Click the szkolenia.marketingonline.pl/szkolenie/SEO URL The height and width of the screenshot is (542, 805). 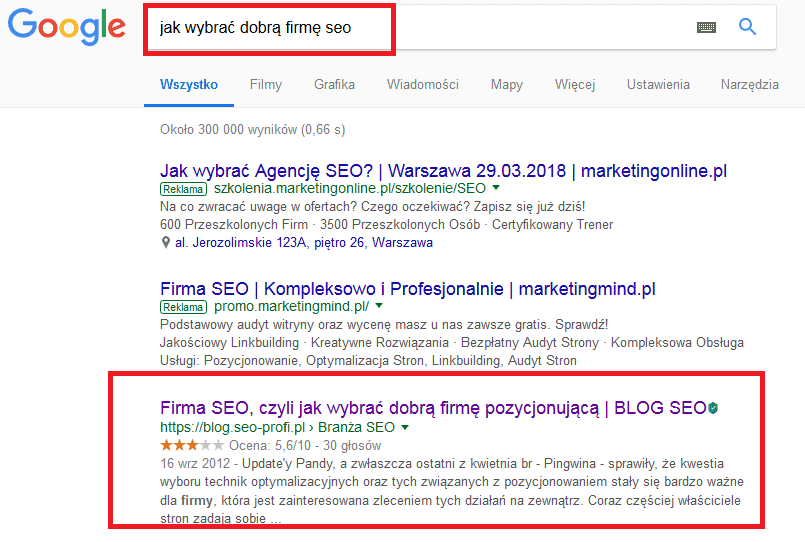350,188
